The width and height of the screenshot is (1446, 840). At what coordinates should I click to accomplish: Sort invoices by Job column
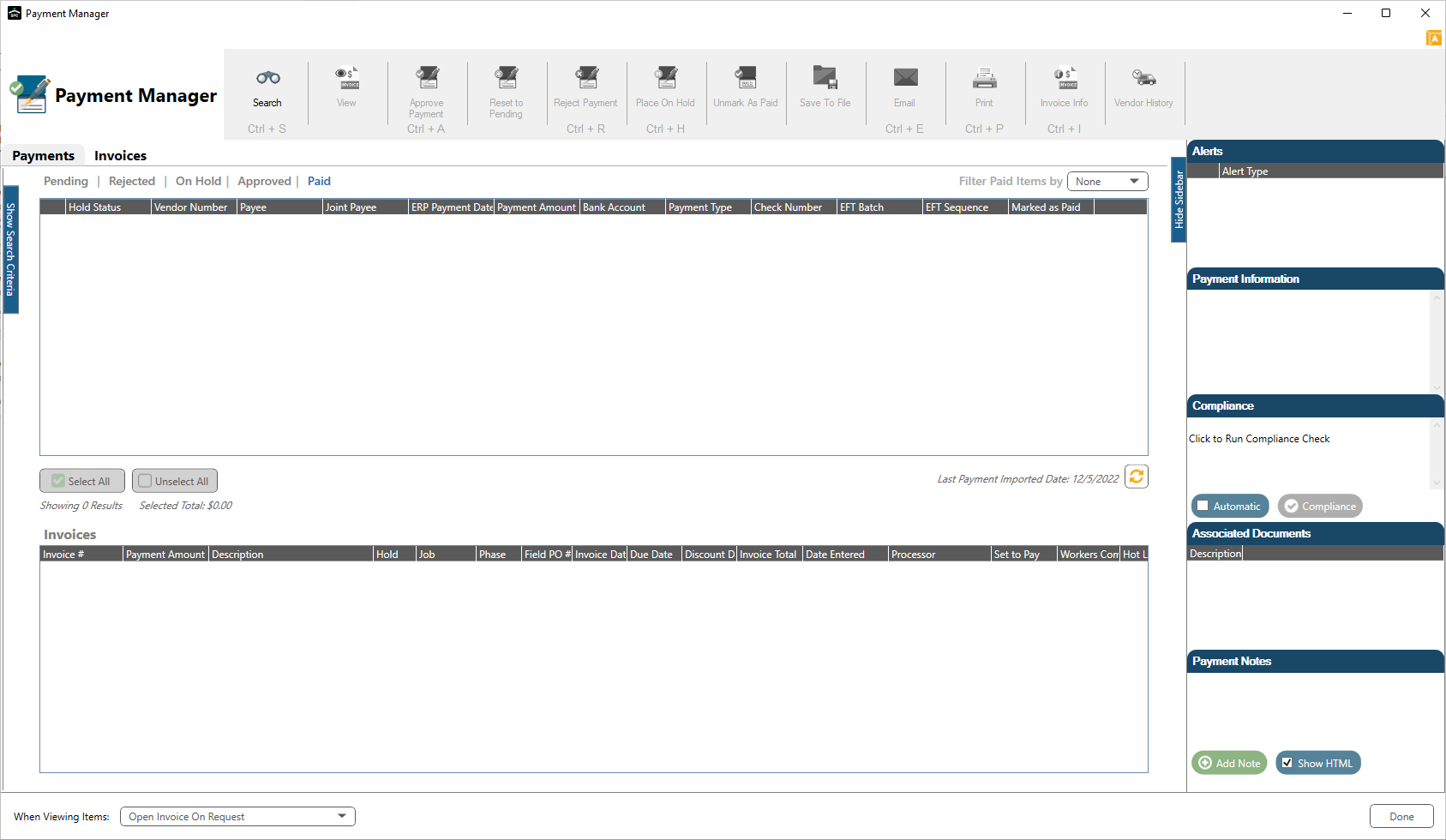[x=447, y=555]
